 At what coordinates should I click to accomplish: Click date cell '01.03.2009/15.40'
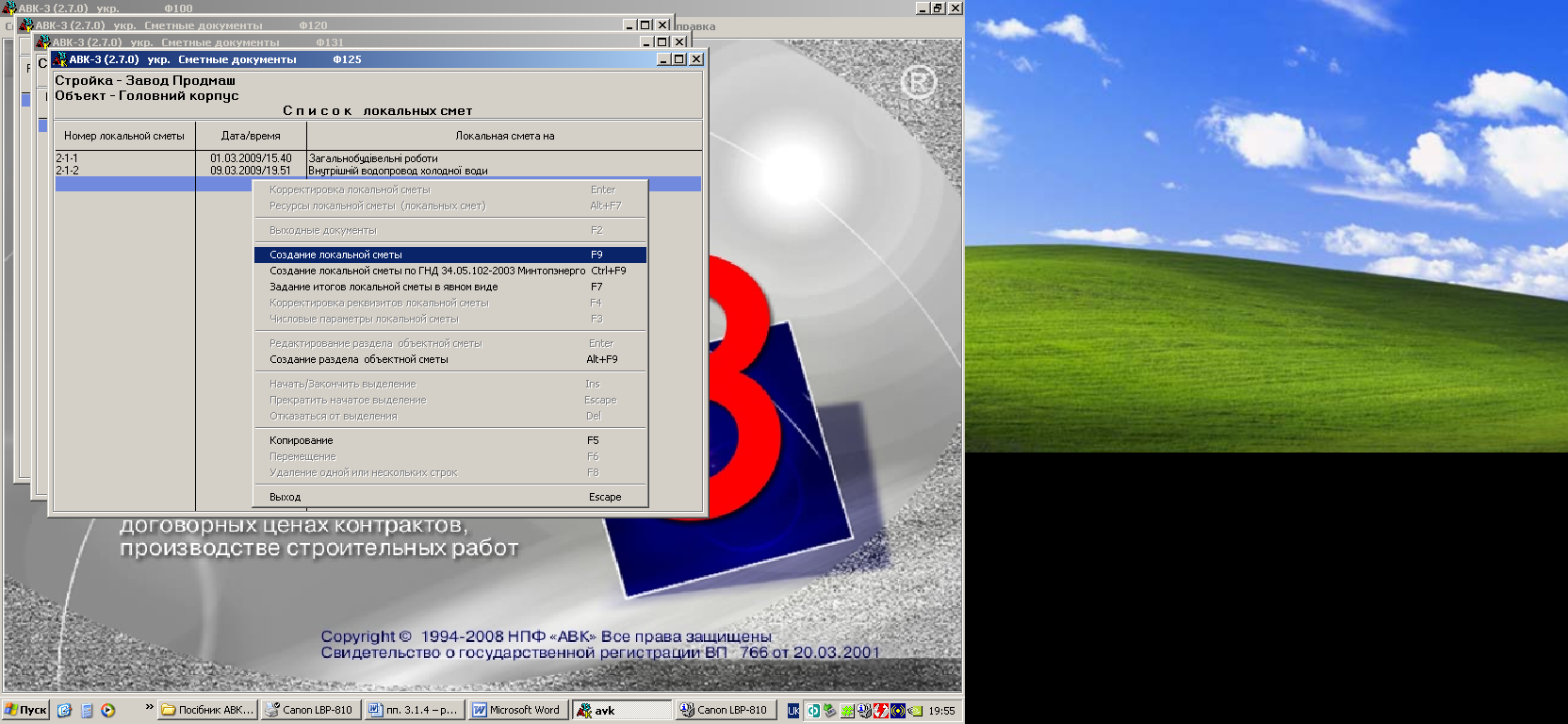point(251,158)
